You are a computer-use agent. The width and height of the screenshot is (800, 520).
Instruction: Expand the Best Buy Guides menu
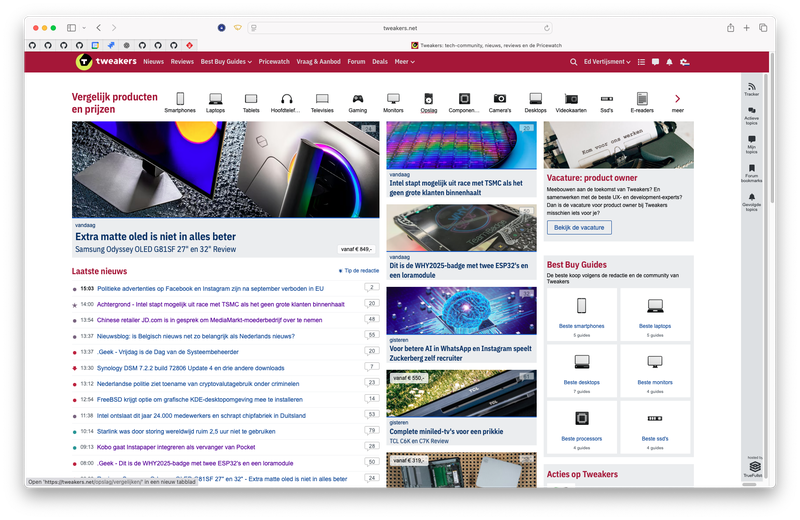pos(226,62)
